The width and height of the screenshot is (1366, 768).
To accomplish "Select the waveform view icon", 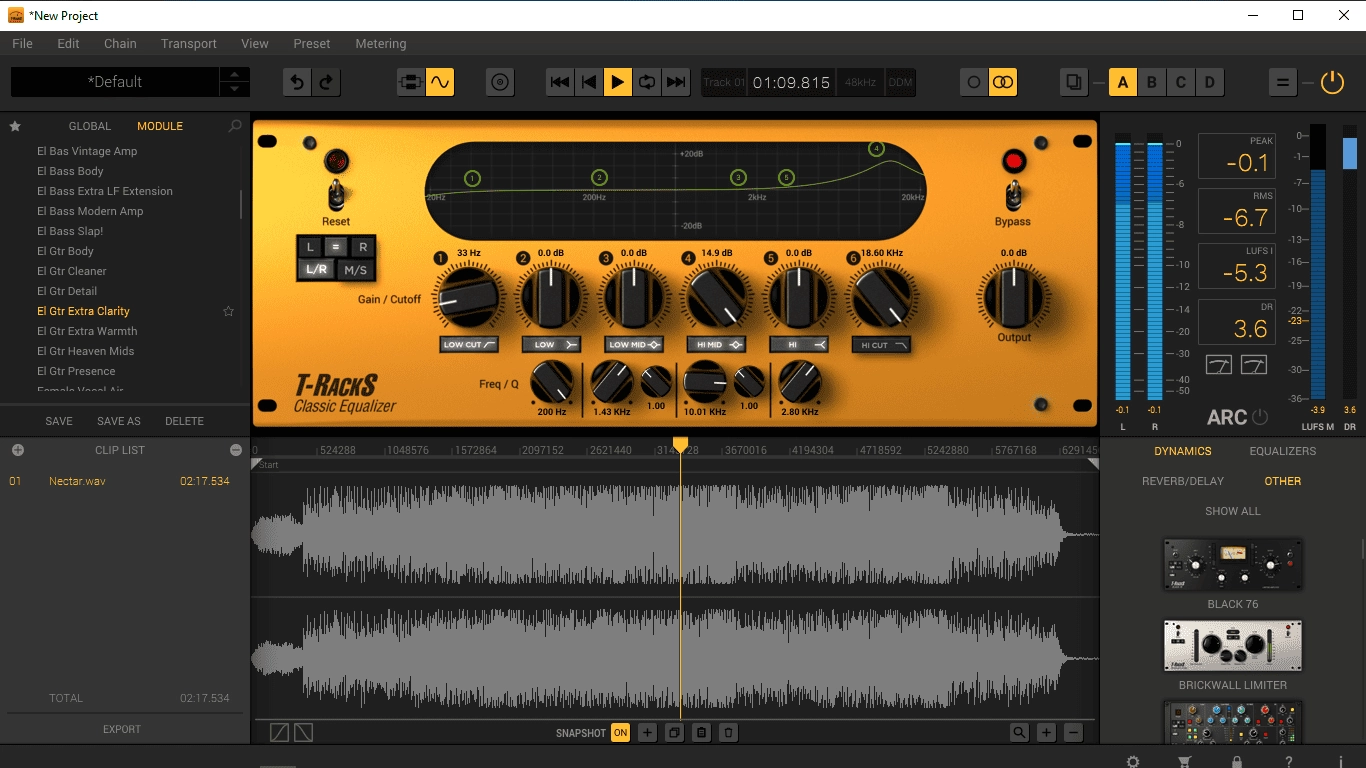I will point(440,82).
